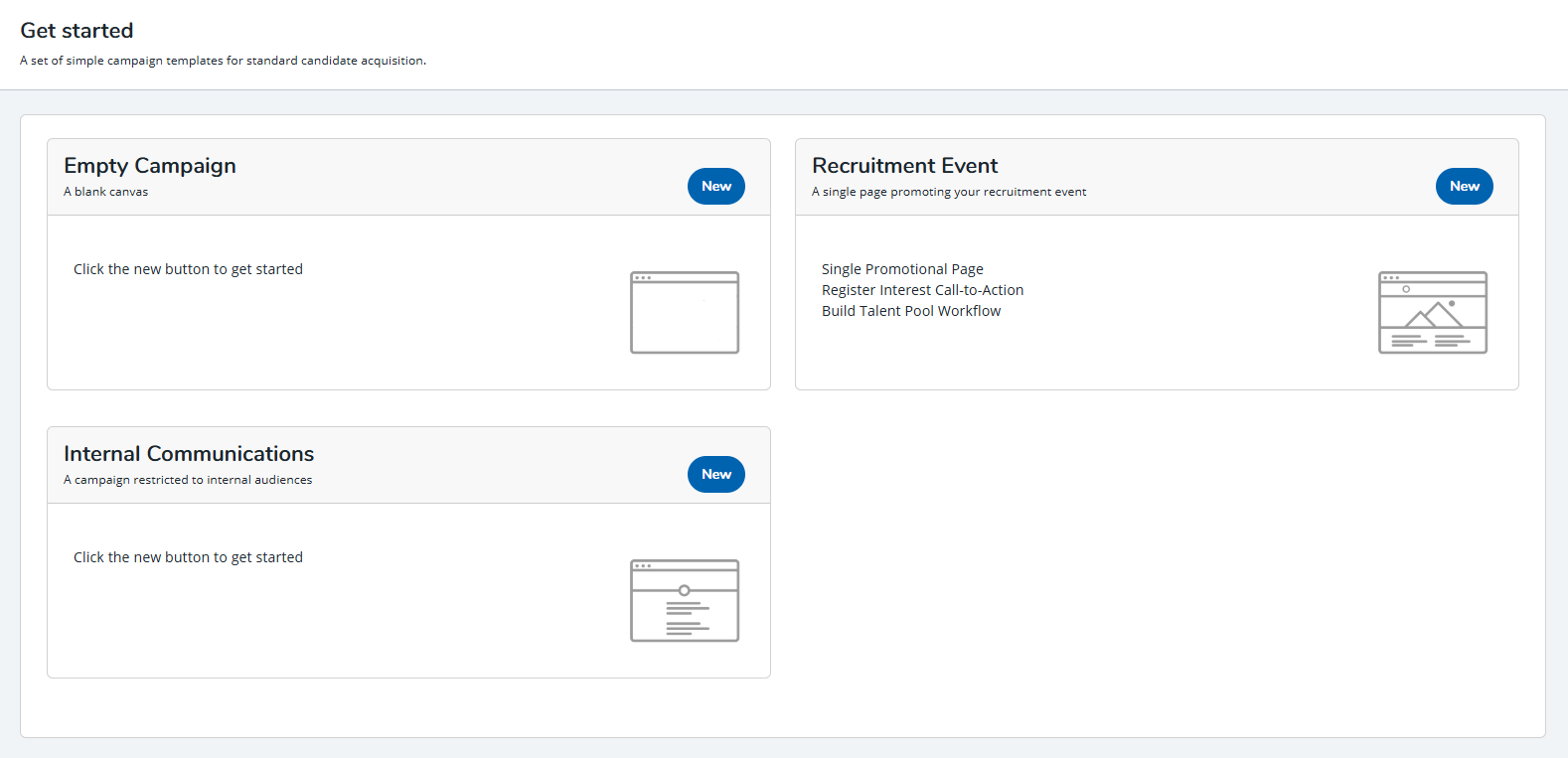The image size is (1568, 758).
Task: Click New button for Internal Communications
Action: 715,474
